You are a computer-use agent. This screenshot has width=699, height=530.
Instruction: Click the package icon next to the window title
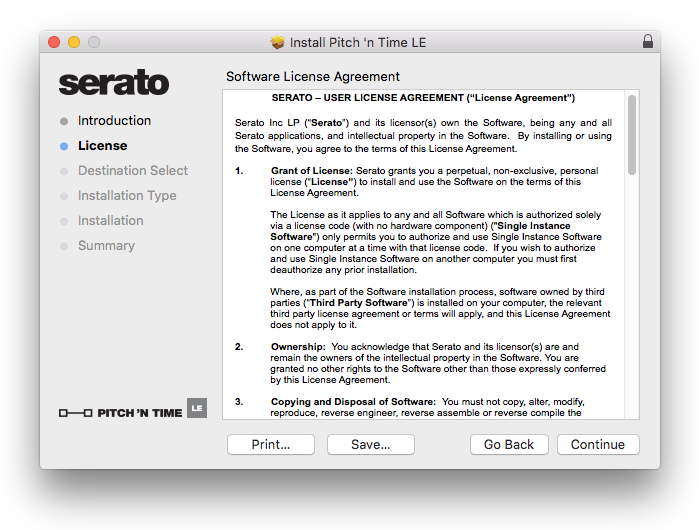tap(277, 42)
